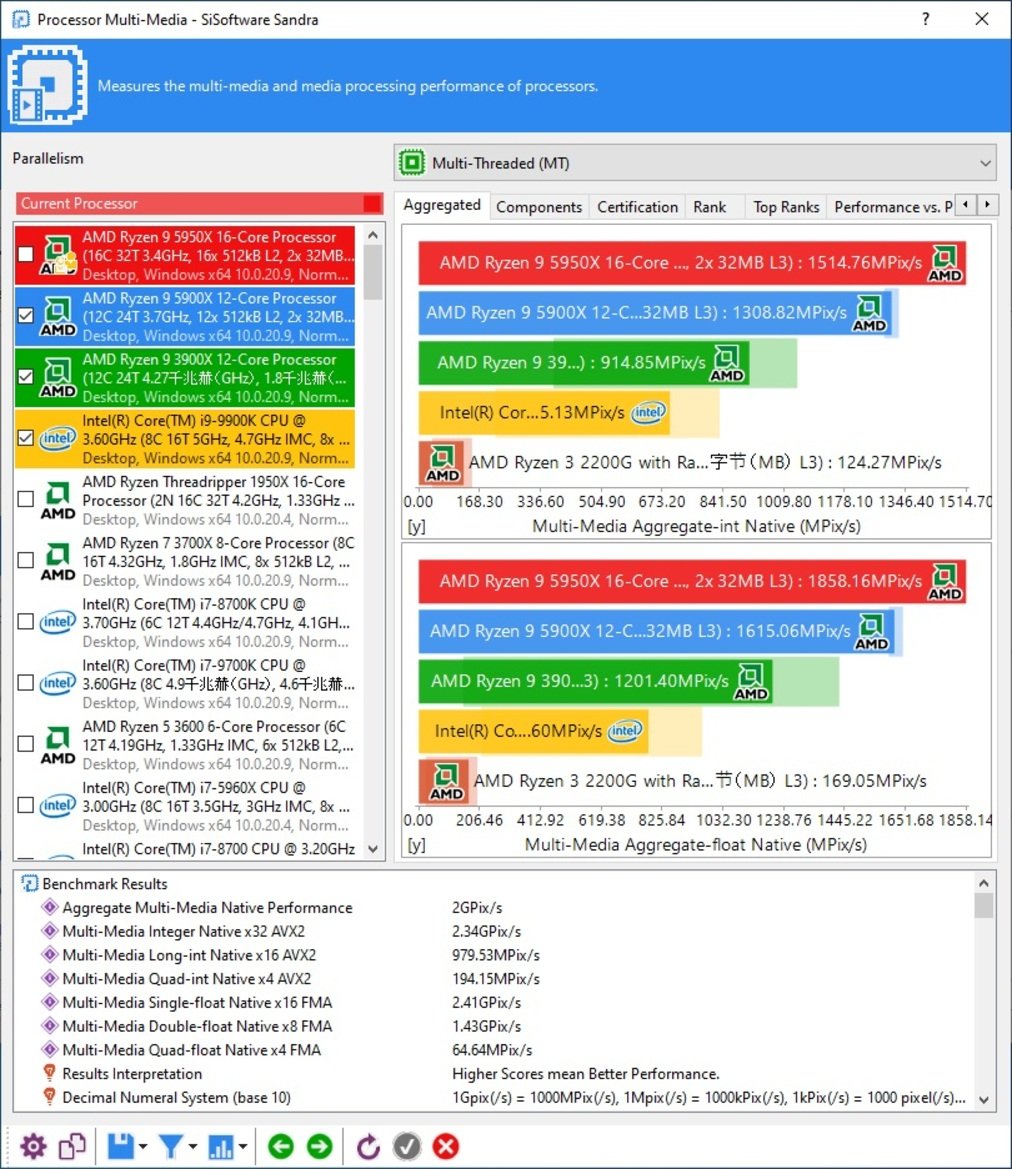
Task: Click AMD logo of Ryzen 3 2200G float bar
Action: pos(446,781)
